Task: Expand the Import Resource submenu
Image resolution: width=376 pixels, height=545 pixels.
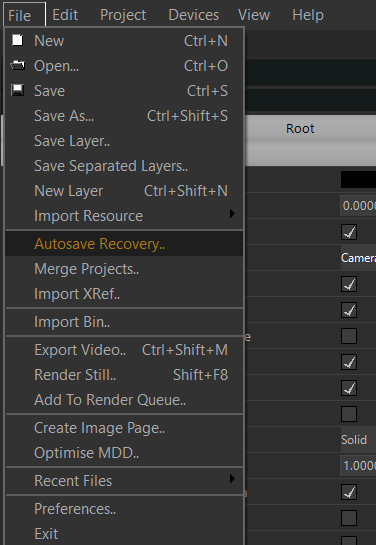Action: click(124, 216)
